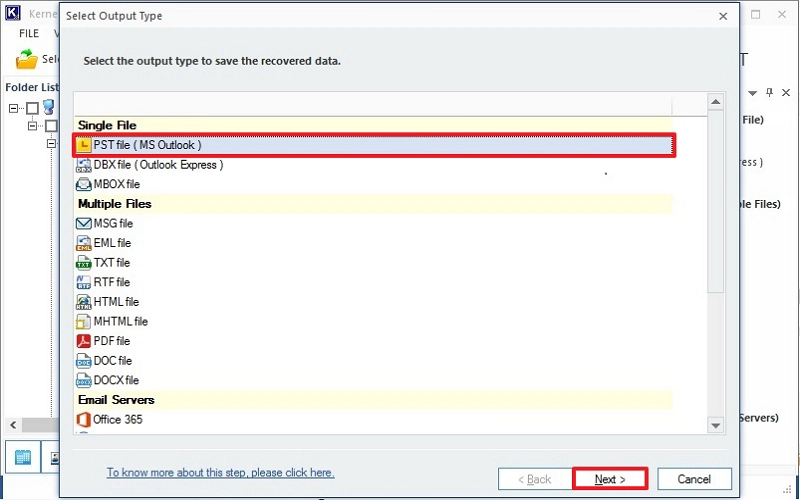Click the Next button
Image resolution: width=800 pixels, height=500 pixels.
click(x=610, y=479)
